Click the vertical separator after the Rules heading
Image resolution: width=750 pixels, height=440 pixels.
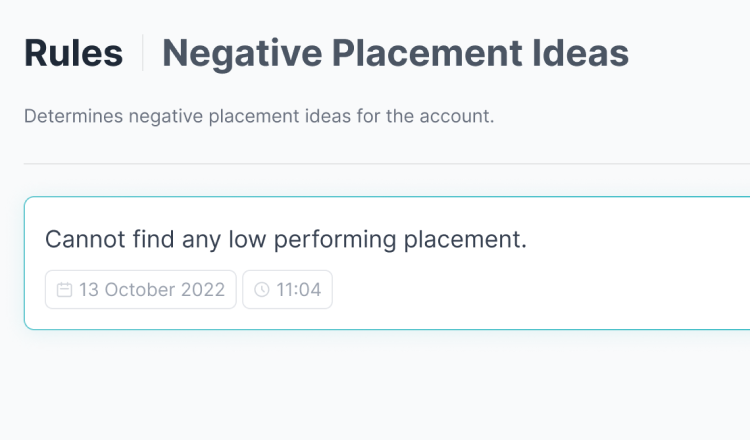click(x=143, y=53)
